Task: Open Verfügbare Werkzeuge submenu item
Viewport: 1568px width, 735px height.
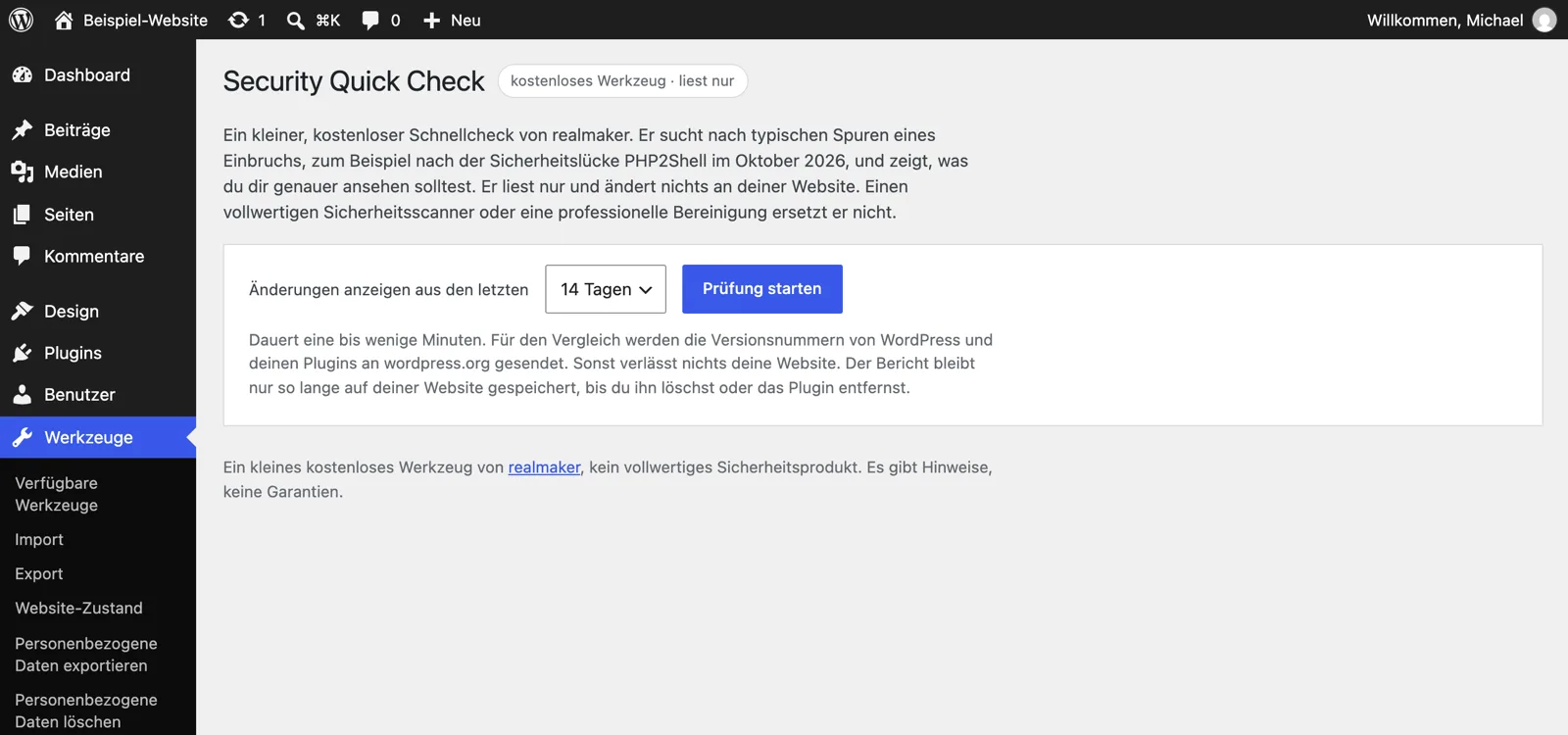Action: tap(57, 494)
